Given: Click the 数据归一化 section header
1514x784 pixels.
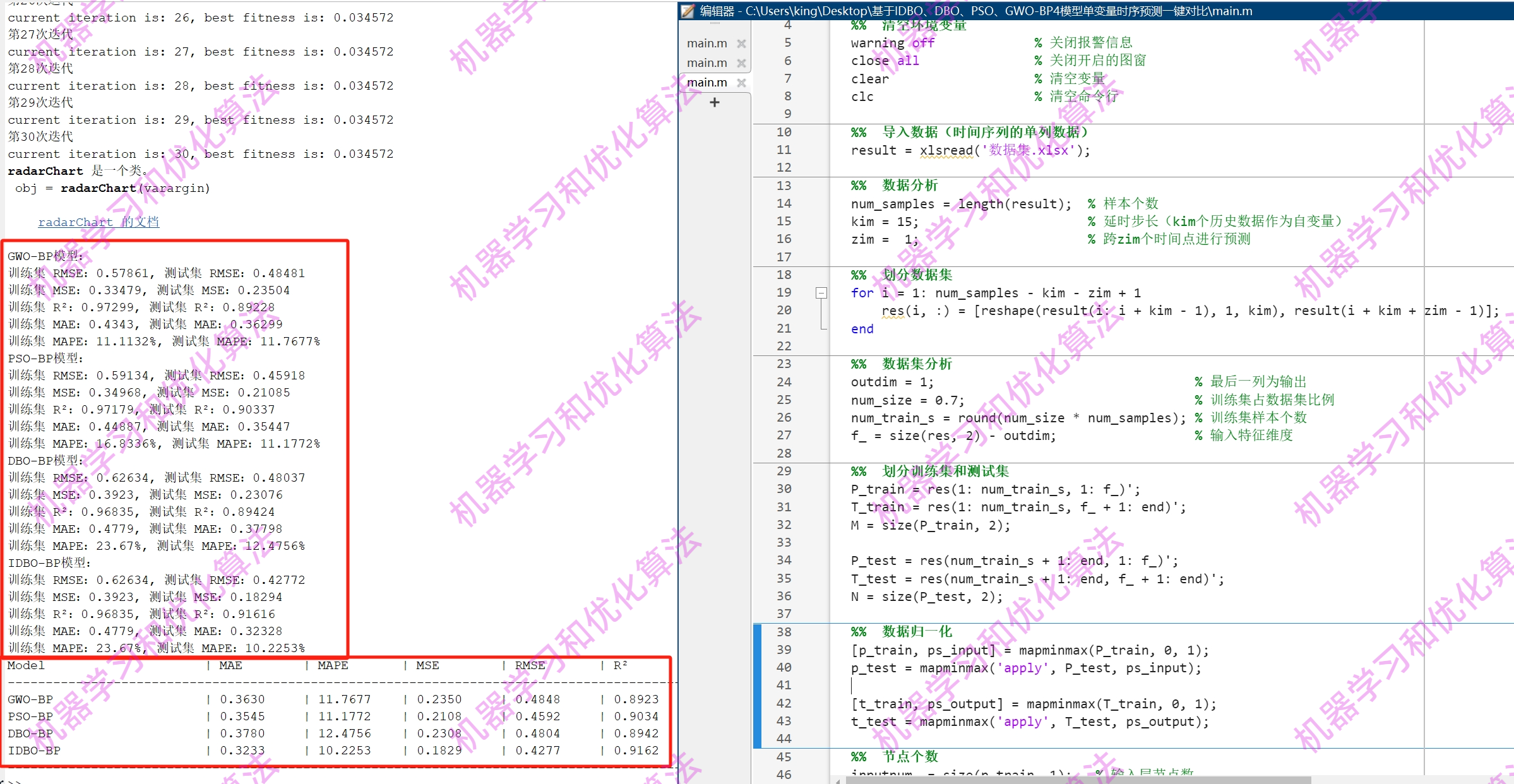Looking at the screenshot, I should tap(917, 632).
